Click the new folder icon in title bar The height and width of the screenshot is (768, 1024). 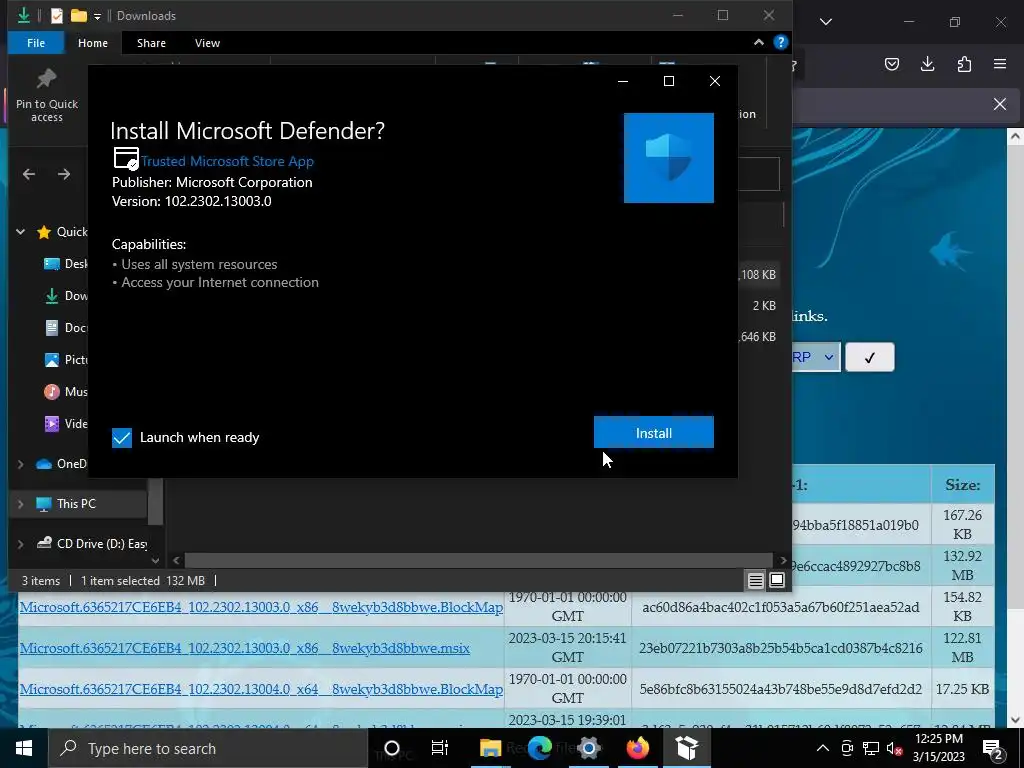coord(79,15)
